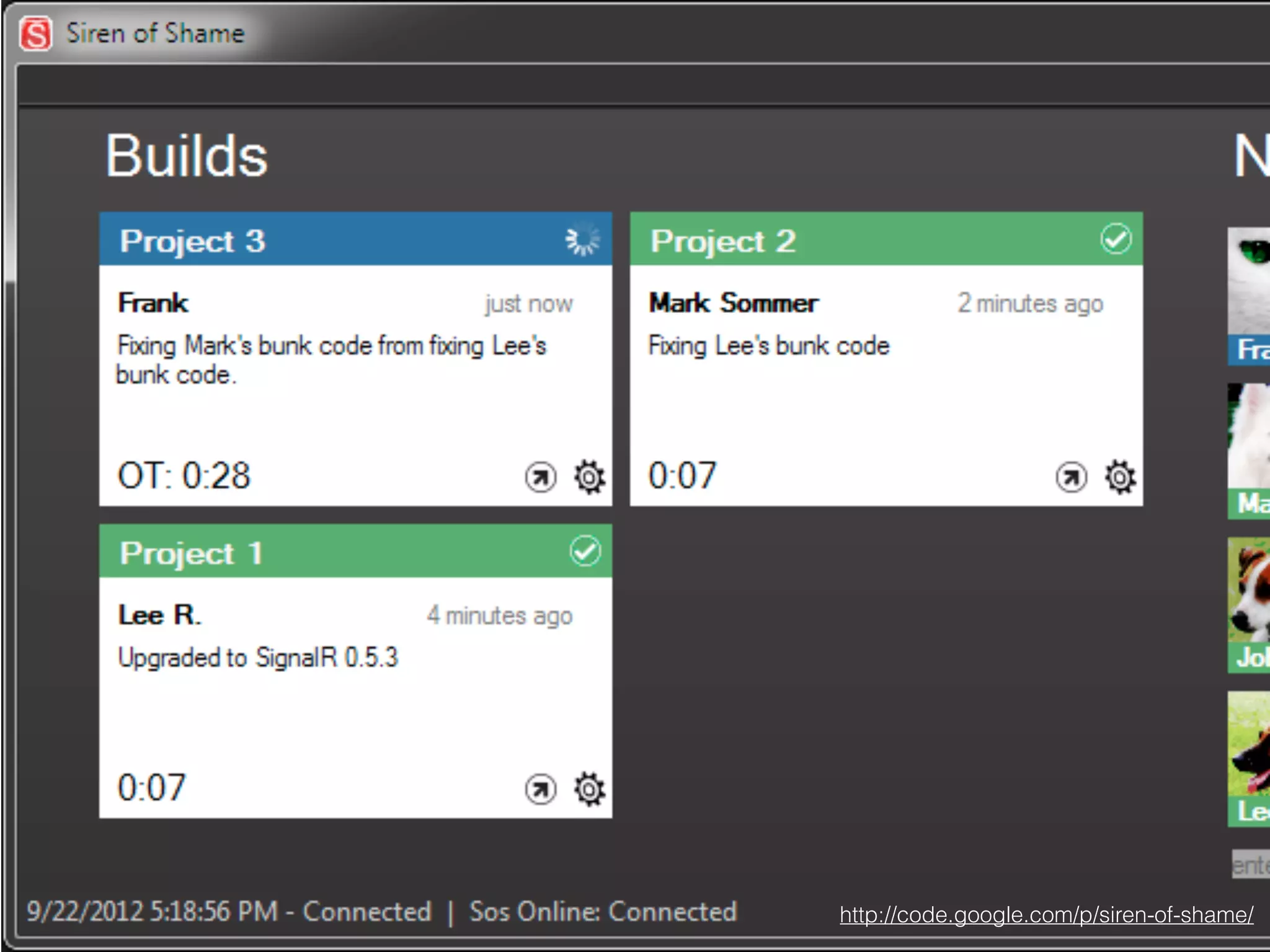The height and width of the screenshot is (952, 1270).
Task: Open Project 2 build details arrow icon
Action: [1072, 477]
